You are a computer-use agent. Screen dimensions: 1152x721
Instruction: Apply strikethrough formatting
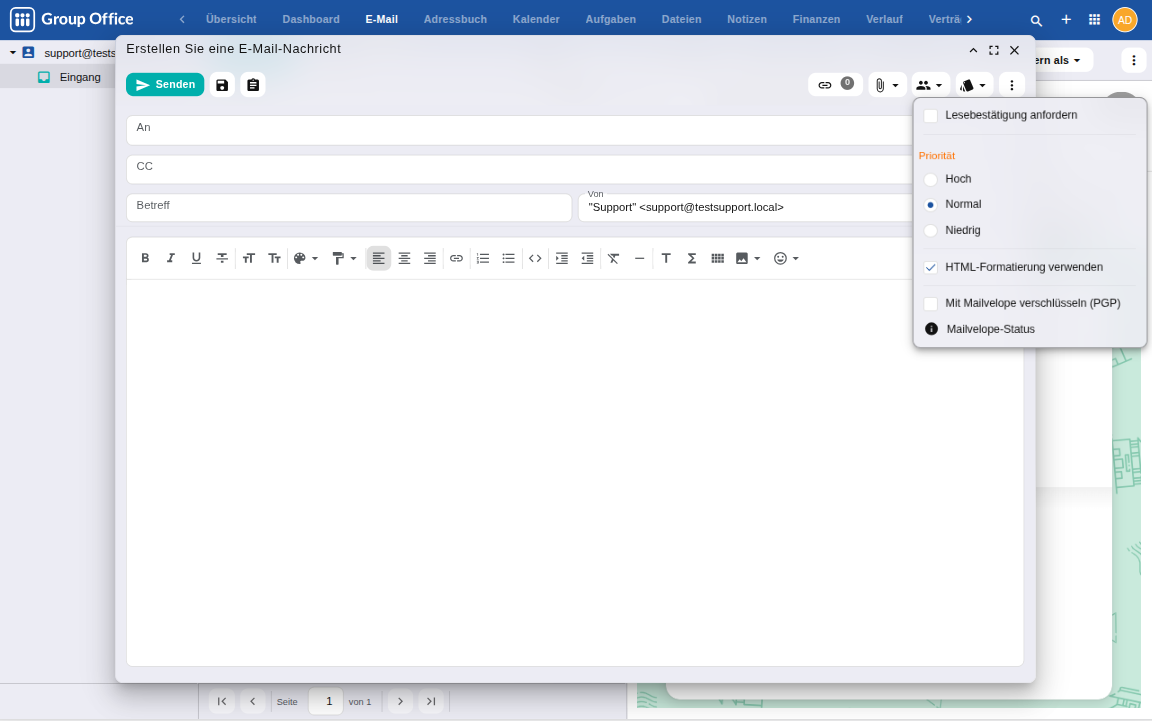[222, 258]
